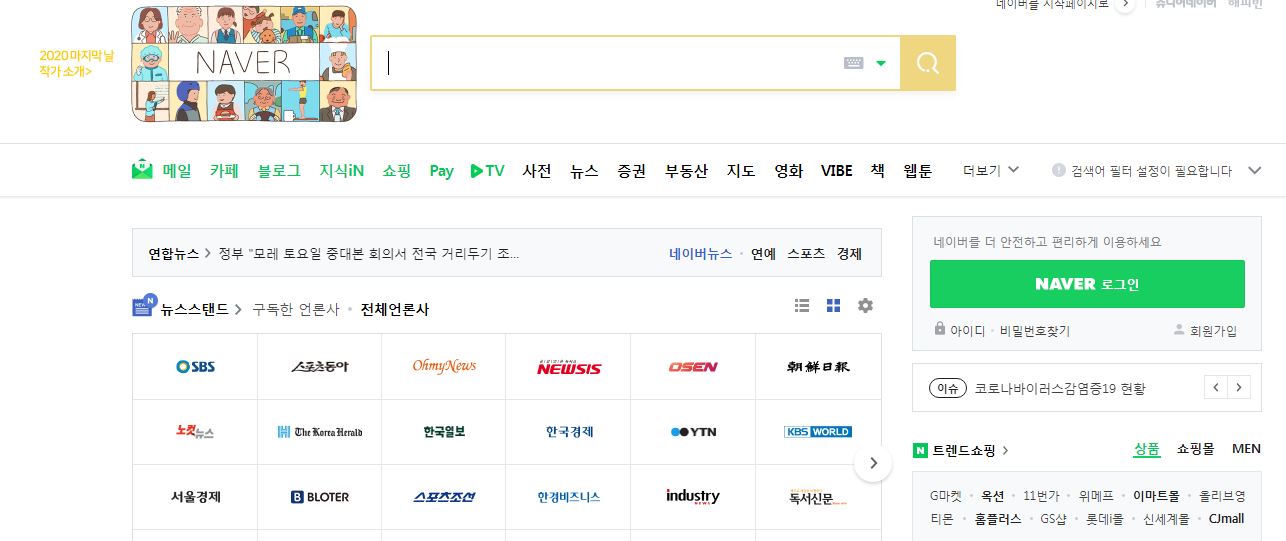The height and width of the screenshot is (541, 1286).
Task: Open the 카페 menu item
Action: (x=224, y=171)
